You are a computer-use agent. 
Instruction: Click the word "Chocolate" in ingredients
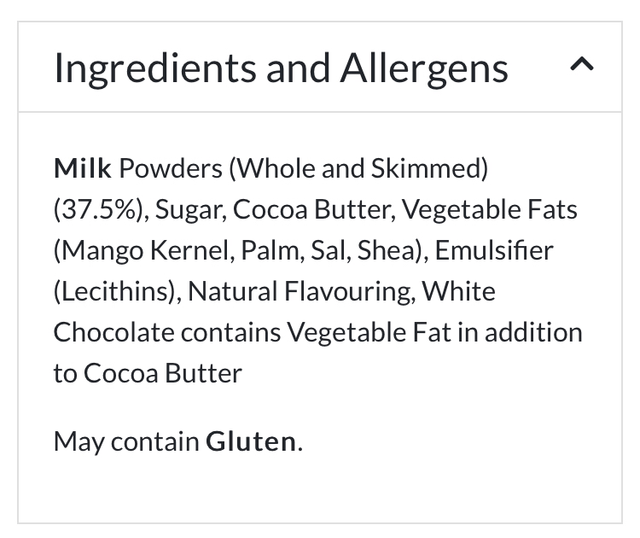pos(112,332)
